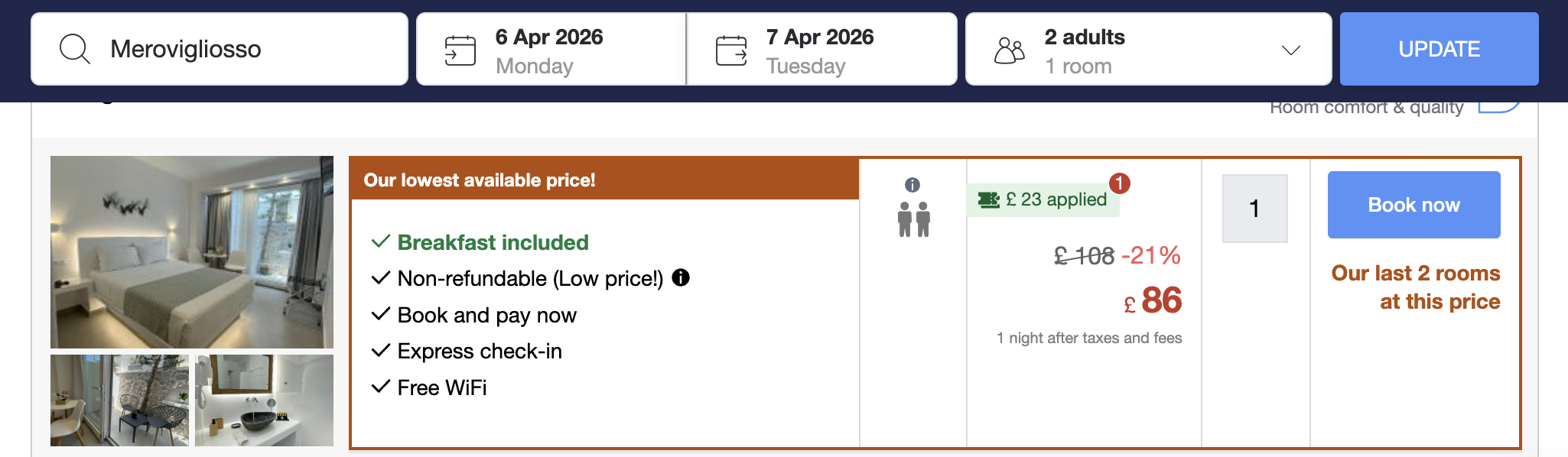The width and height of the screenshot is (1568, 457).
Task: Click the check-out calendar icon
Action: (730, 50)
